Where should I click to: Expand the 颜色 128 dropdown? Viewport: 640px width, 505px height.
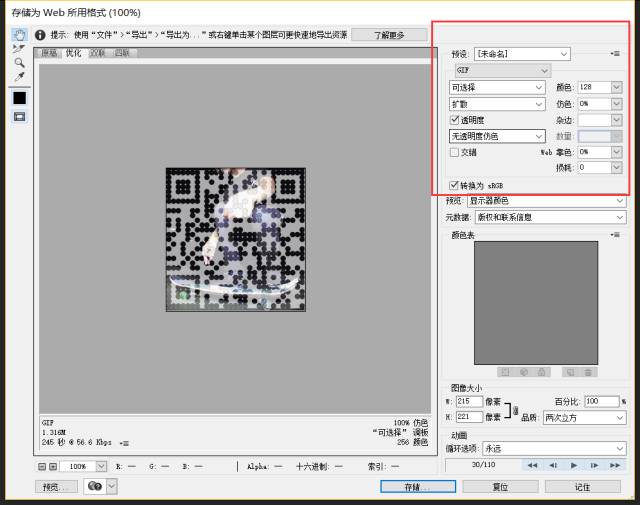(616, 87)
